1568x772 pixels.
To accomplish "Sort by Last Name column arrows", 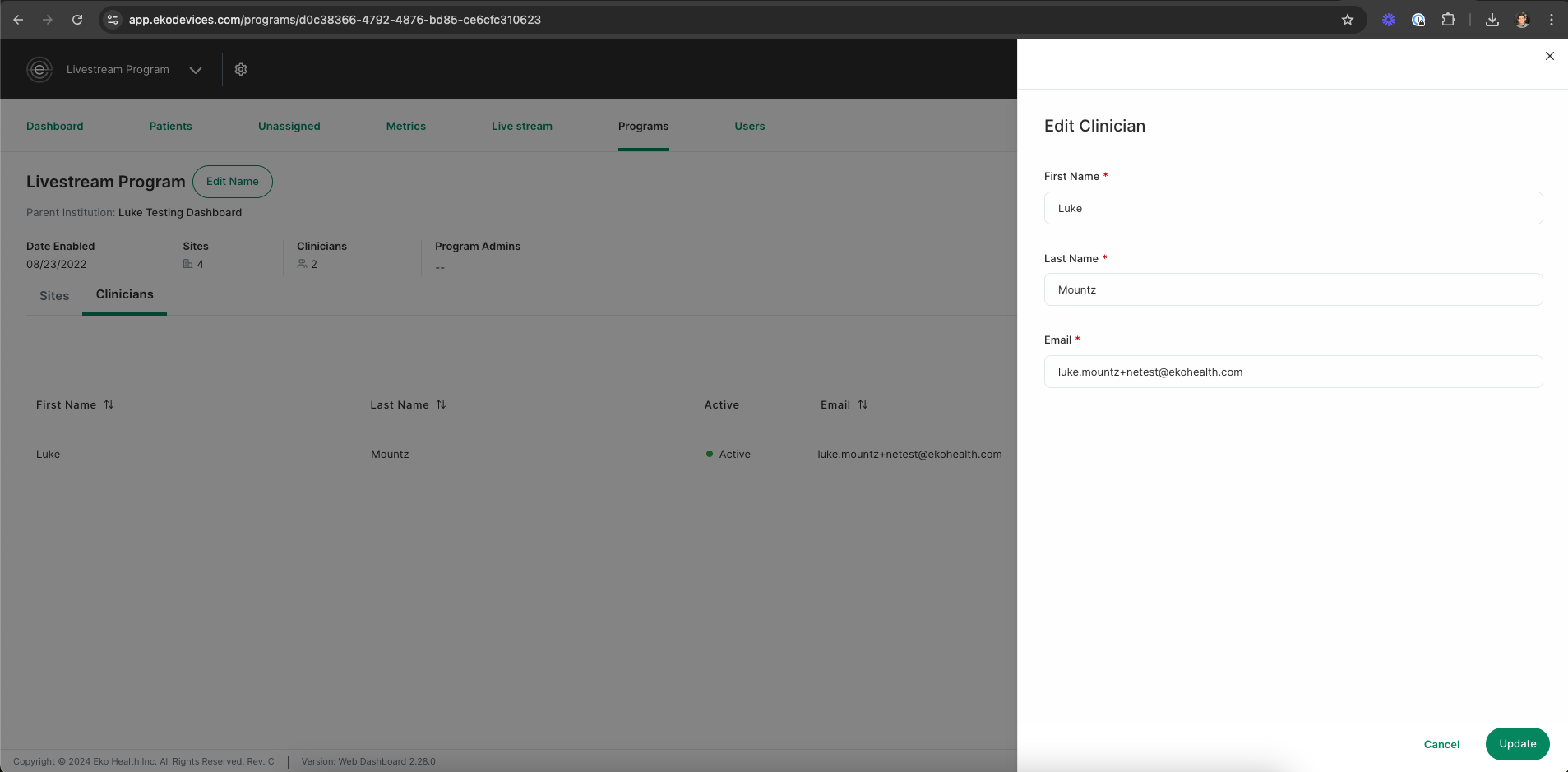I will [442, 404].
